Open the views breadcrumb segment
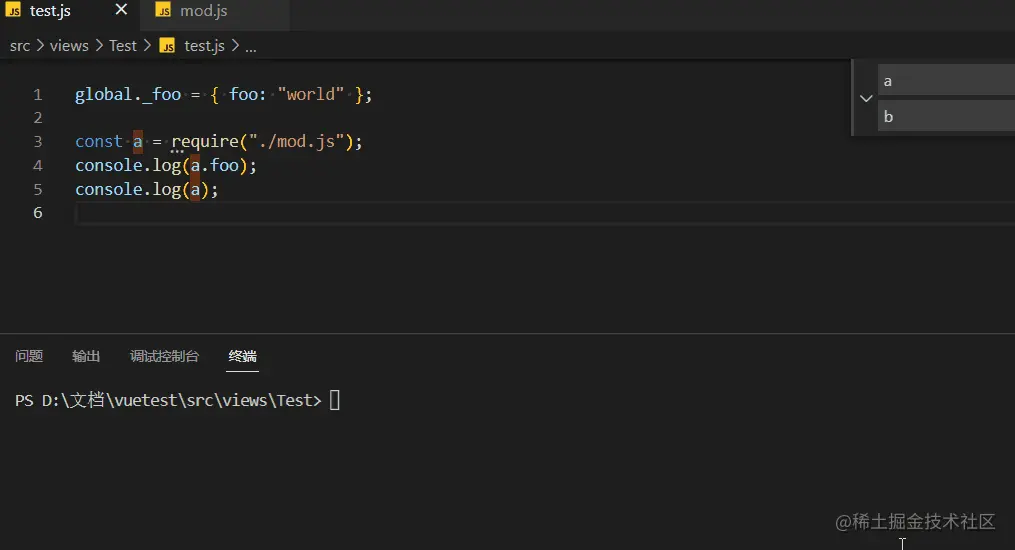1015x550 pixels. (69, 45)
